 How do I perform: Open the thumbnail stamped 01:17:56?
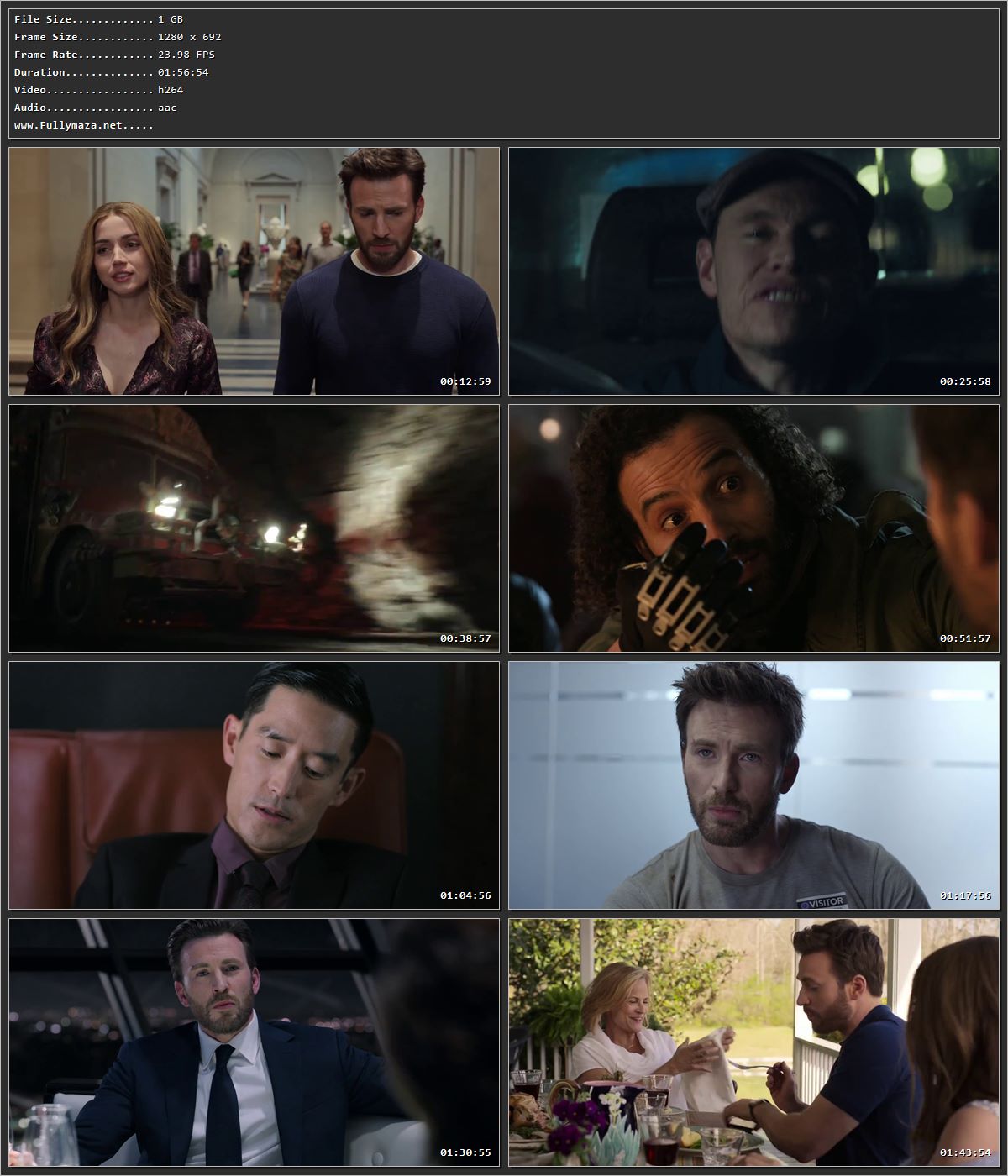tap(753, 785)
